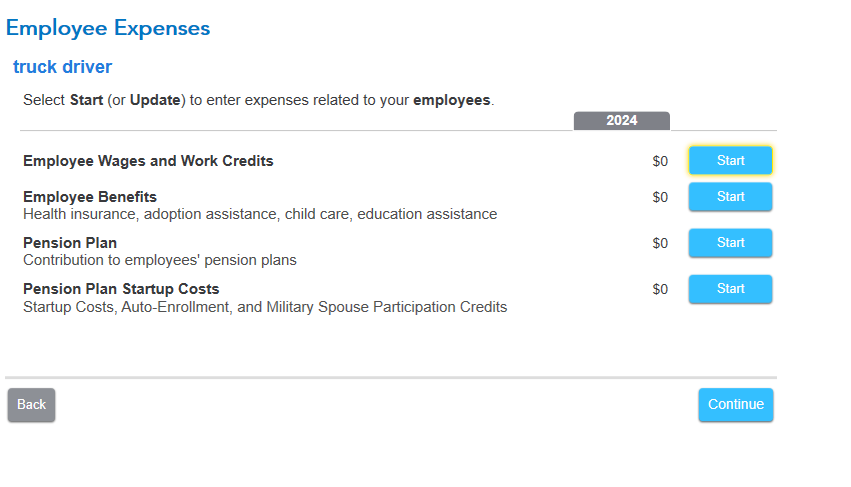
Task: Click $0 amount for Pension Plan Startup Costs
Action: (x=660, y=289)
